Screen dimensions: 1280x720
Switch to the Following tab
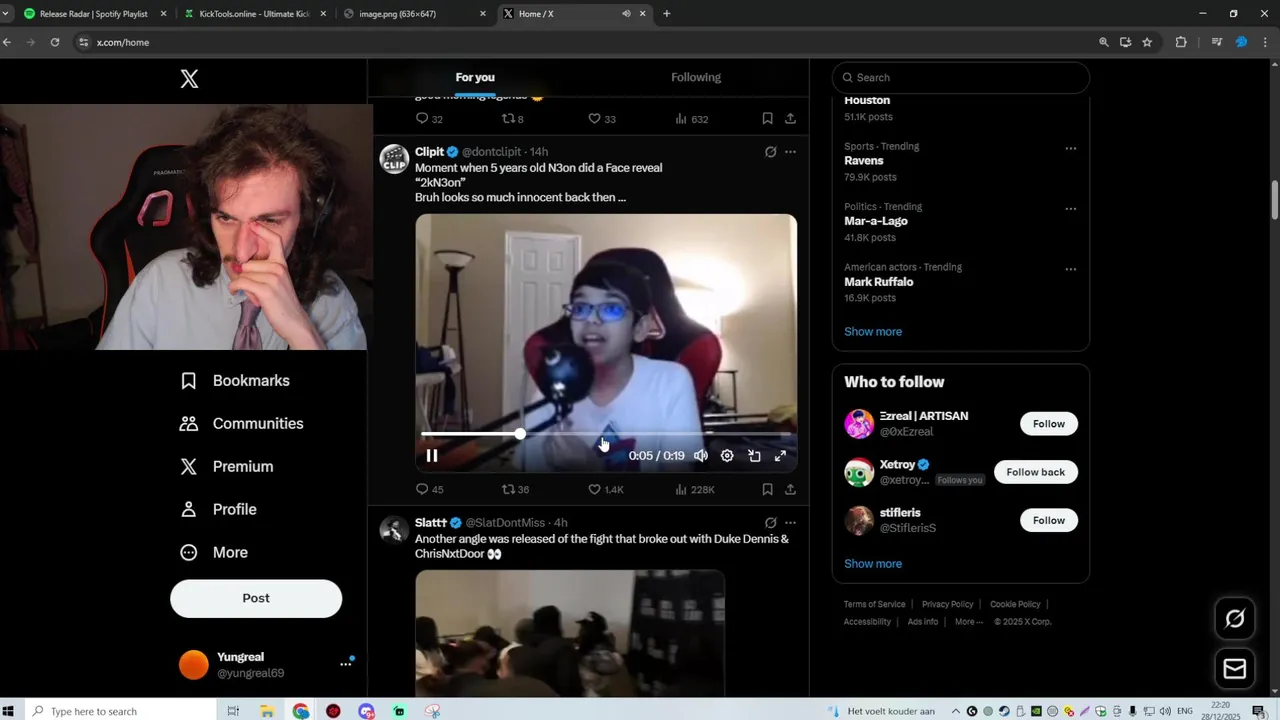[696, 78]
